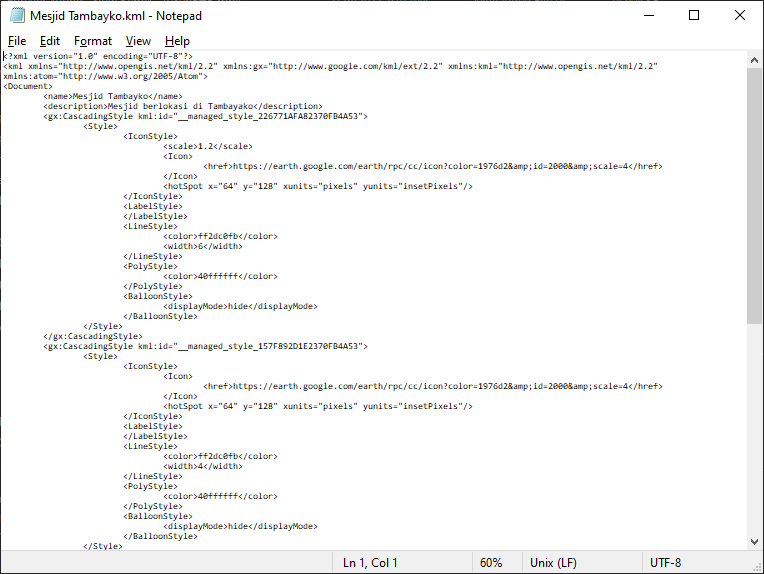Maximize the Notepad window

[x=694, y=16]
